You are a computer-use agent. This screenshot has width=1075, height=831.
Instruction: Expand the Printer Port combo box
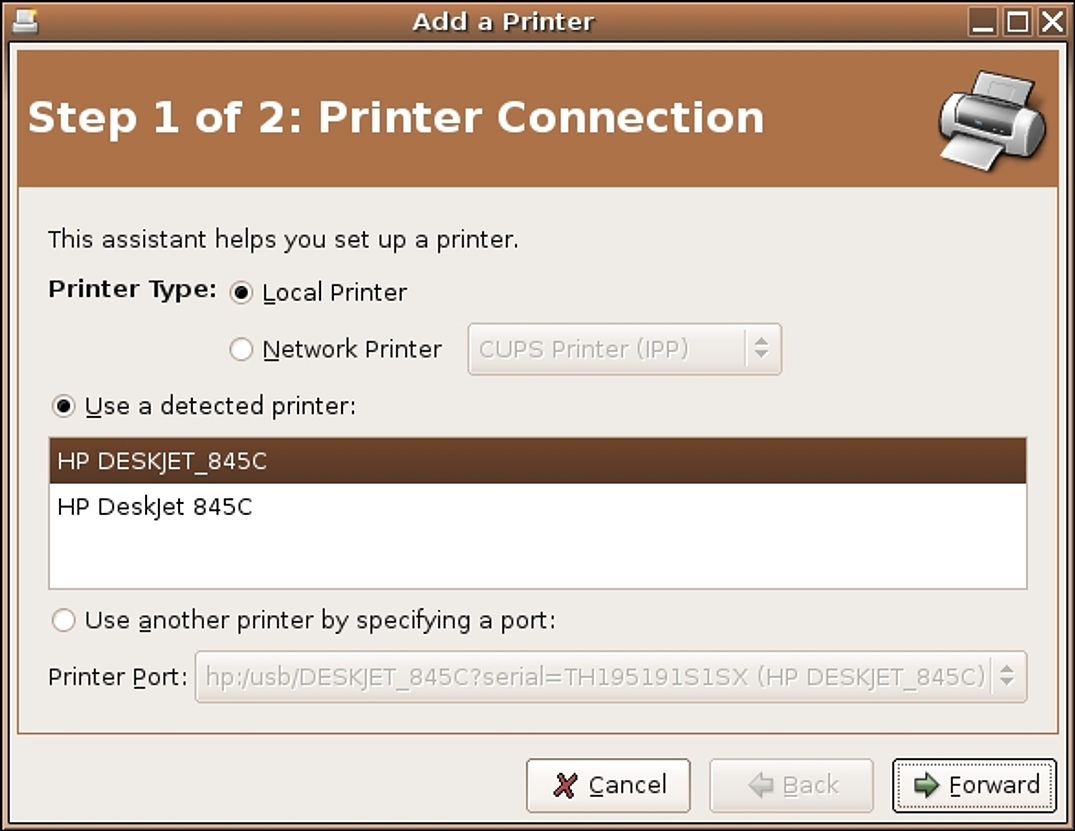tap(611, 677)
